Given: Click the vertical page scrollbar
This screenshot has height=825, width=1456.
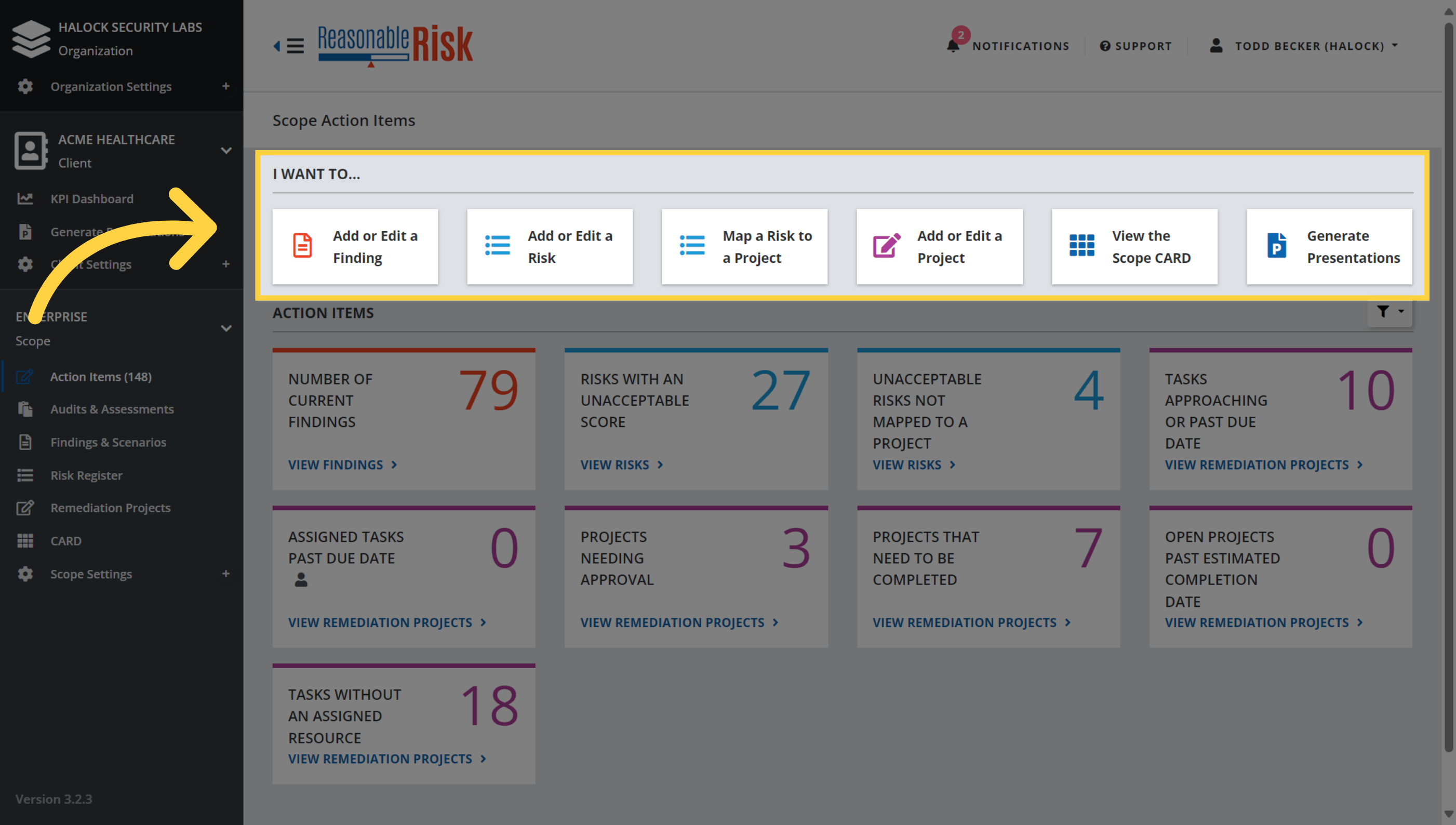Looking at the screenshot, I should [x=1449, y=388].
